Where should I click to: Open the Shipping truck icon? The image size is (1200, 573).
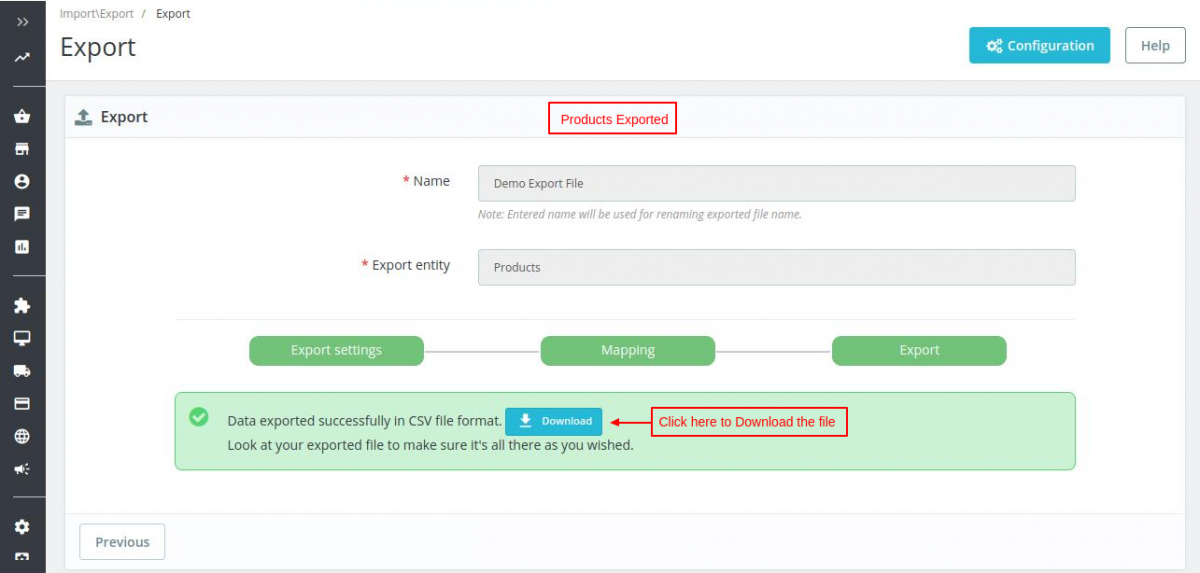click(x=22, y=371)
